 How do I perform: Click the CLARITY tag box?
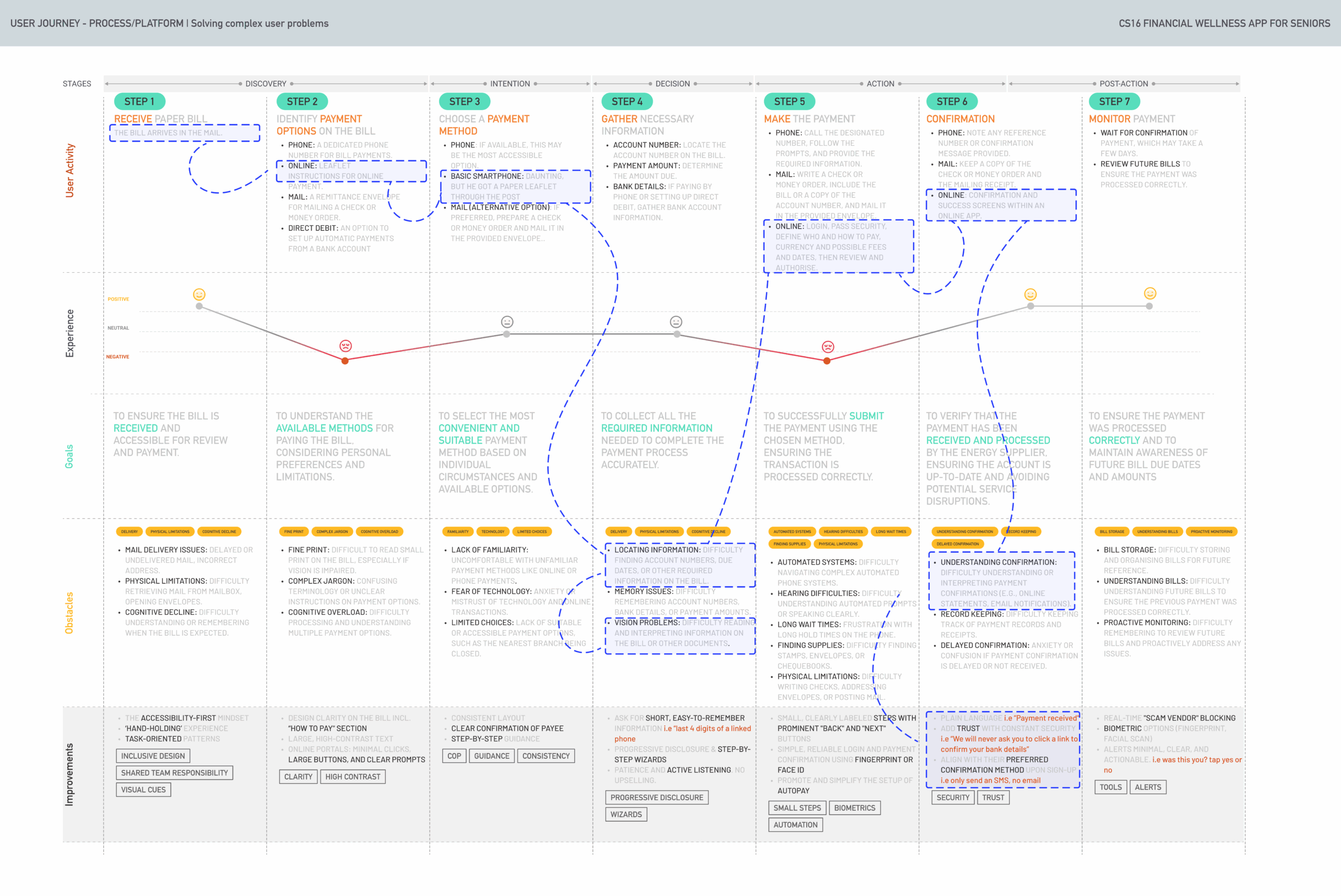(299, 777)
